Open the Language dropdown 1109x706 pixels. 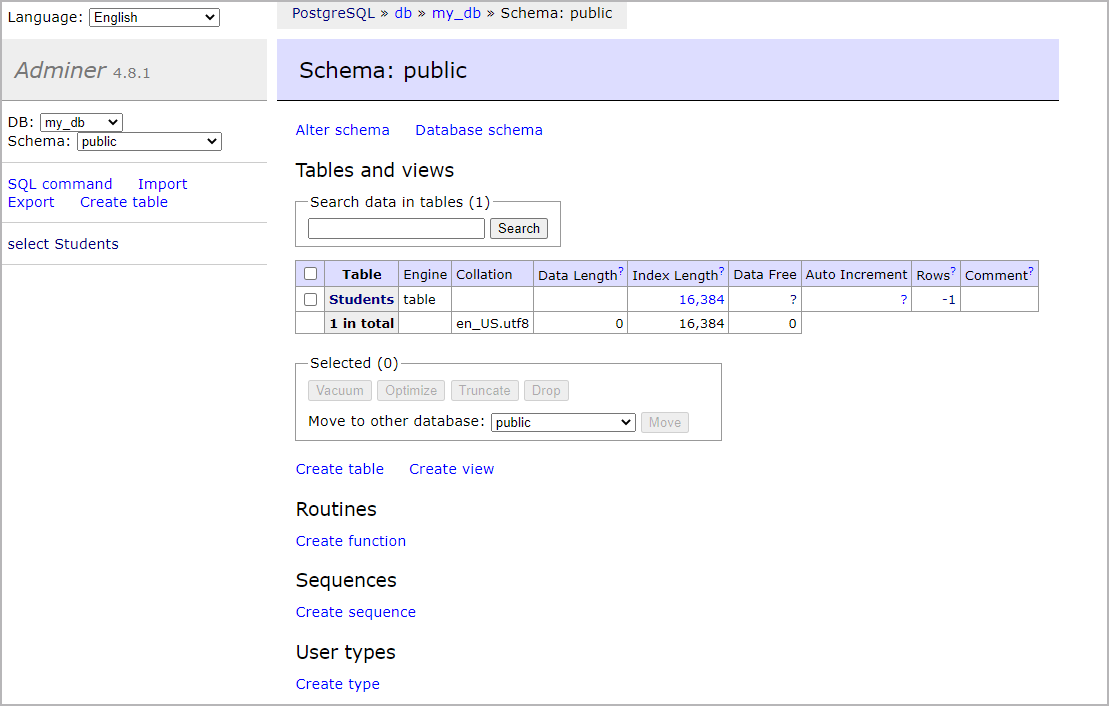(154, 18)
